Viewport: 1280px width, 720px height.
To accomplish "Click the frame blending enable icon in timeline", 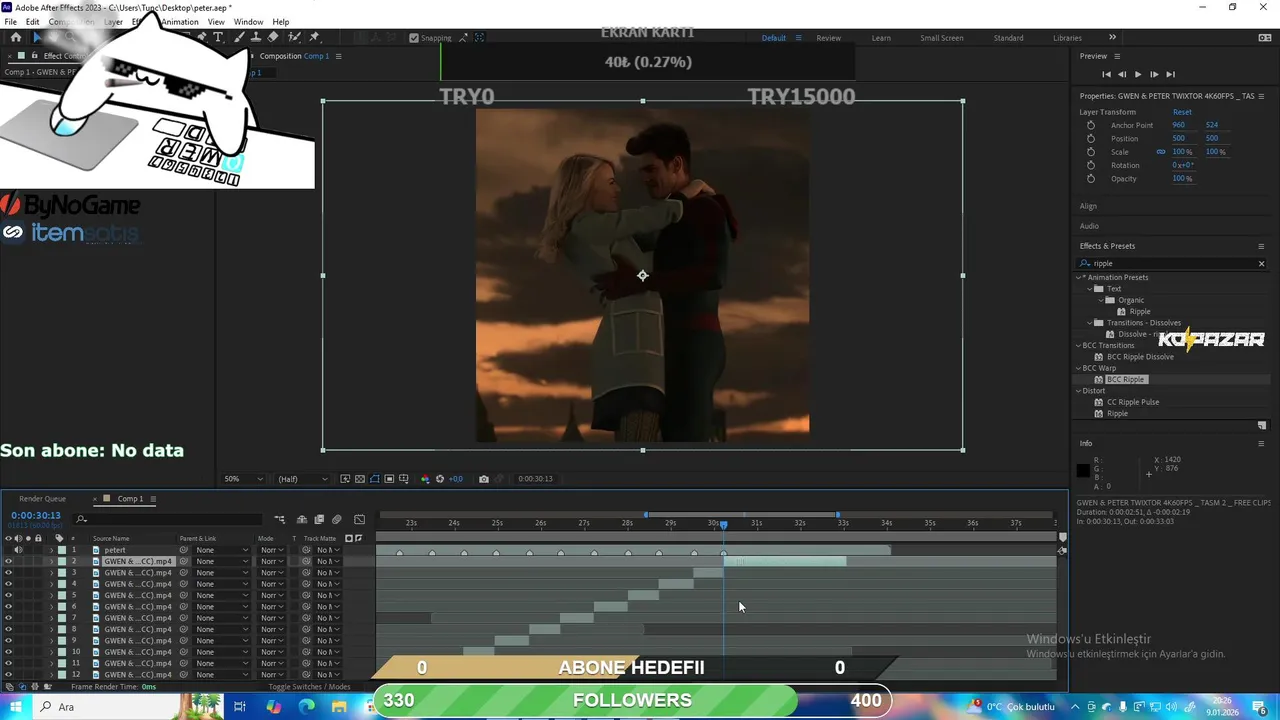I will [319, 519].
